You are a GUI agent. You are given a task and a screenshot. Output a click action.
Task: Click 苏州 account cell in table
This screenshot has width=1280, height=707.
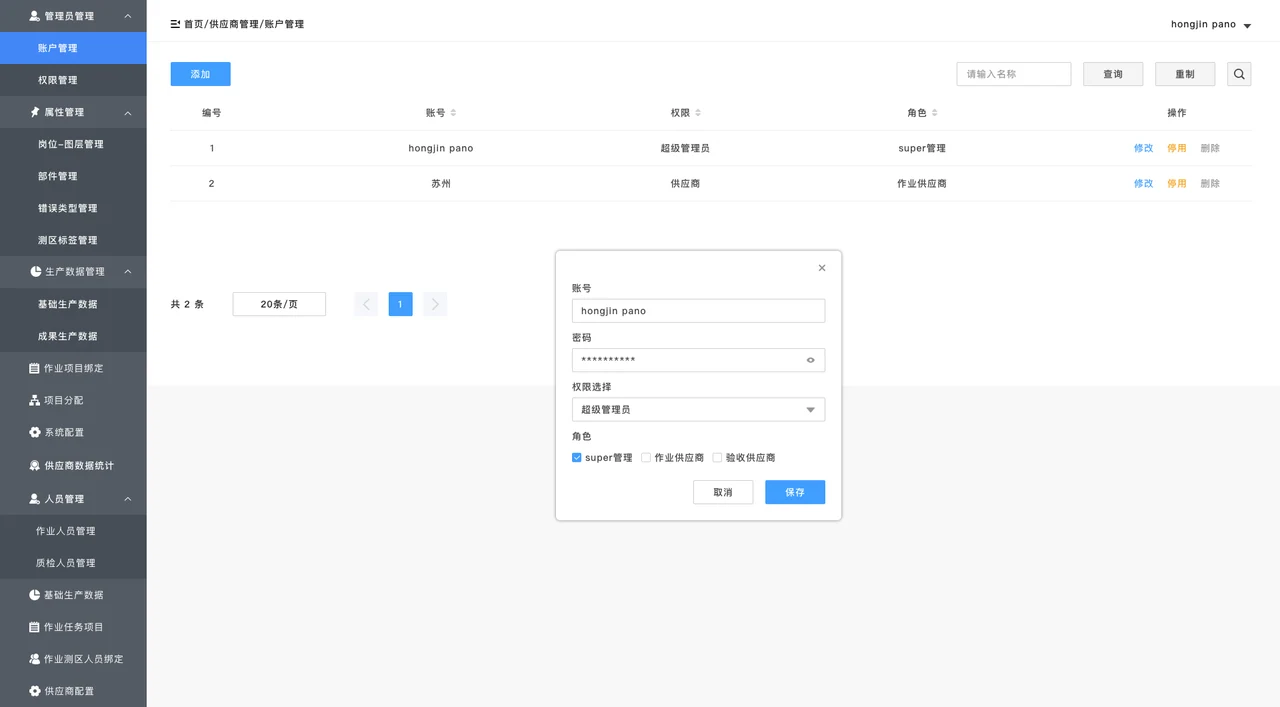point(441,183)
